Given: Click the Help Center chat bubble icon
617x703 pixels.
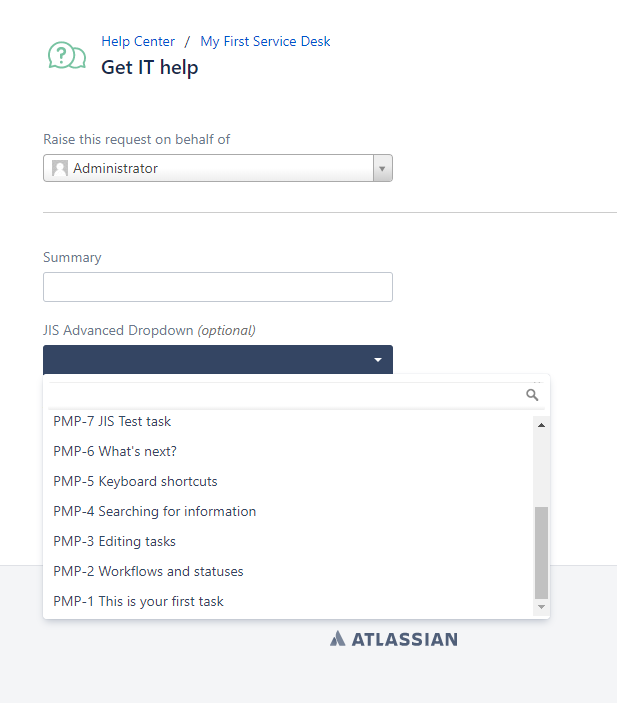Looking at the screenshot, I should pyautogui.click(x=67, y=56).
